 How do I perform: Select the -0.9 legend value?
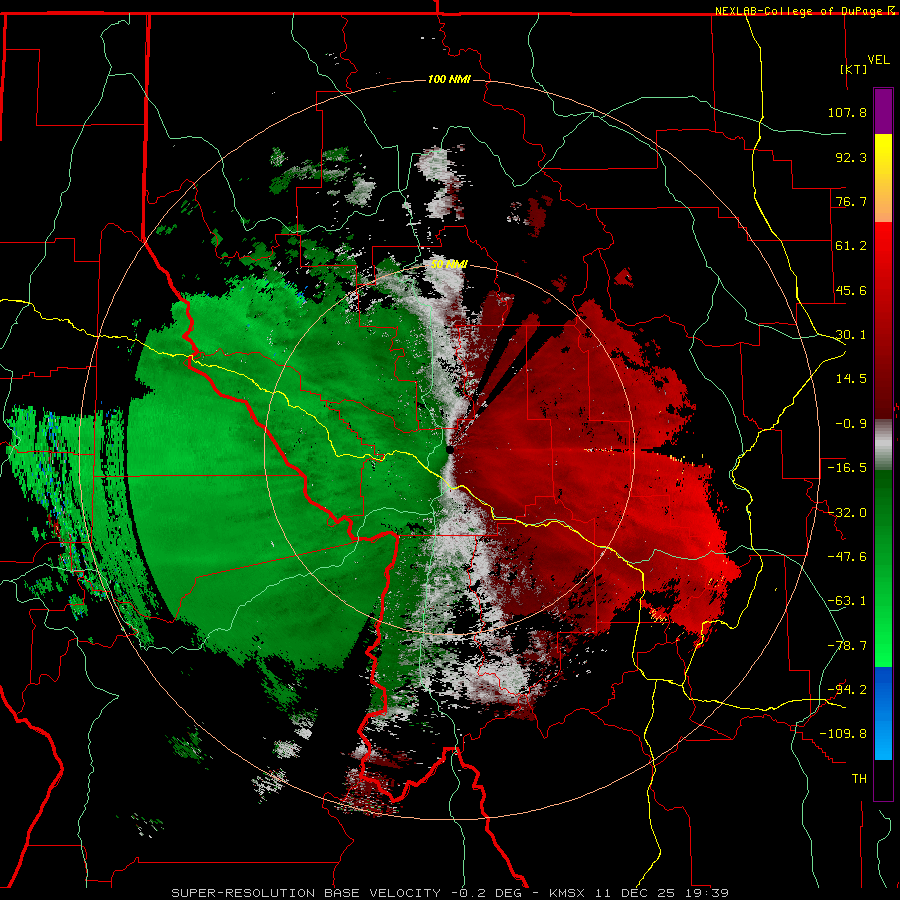pos(851,424)
